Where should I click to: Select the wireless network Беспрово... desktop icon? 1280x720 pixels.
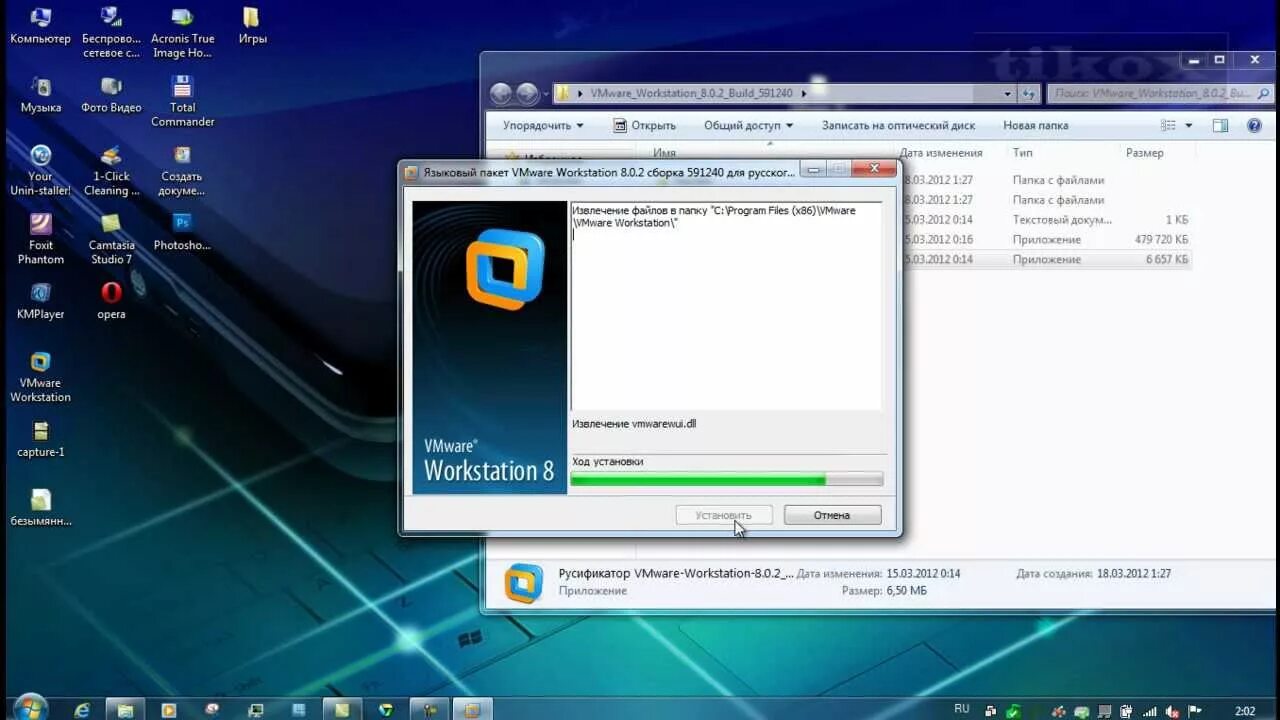[111, 31]
